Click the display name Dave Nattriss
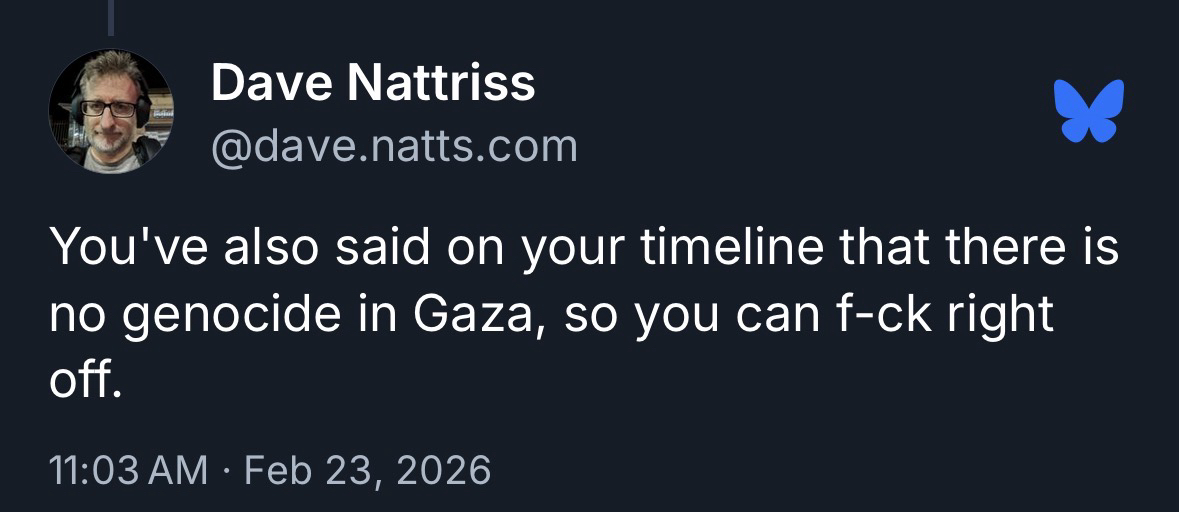Viewport: 1179px width, 512px height. coord(373,83)
